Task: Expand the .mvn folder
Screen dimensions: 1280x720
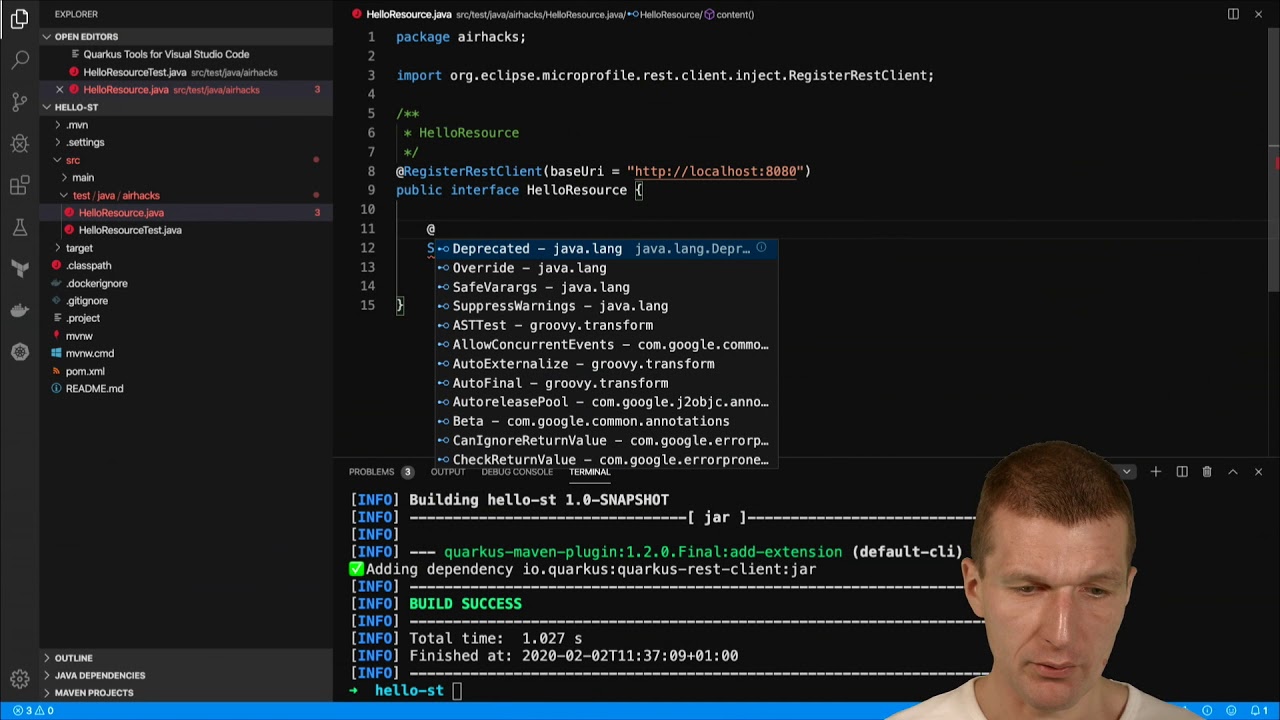Action: tap(77, 125)
